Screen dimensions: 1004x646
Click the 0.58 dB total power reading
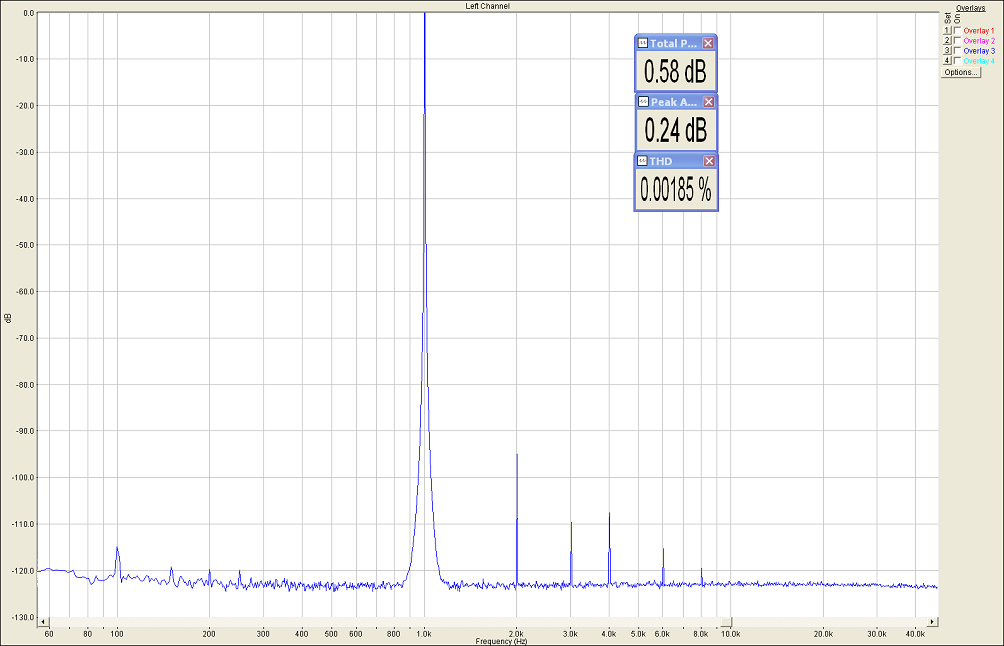(x=676, y=71)
